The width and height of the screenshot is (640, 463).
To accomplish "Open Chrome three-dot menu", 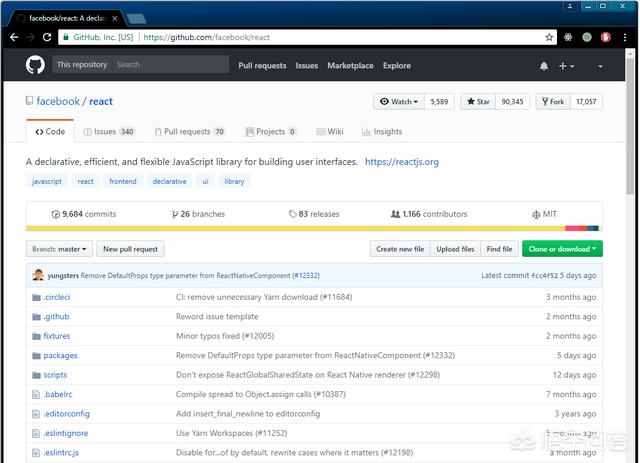I will [624, 37].
